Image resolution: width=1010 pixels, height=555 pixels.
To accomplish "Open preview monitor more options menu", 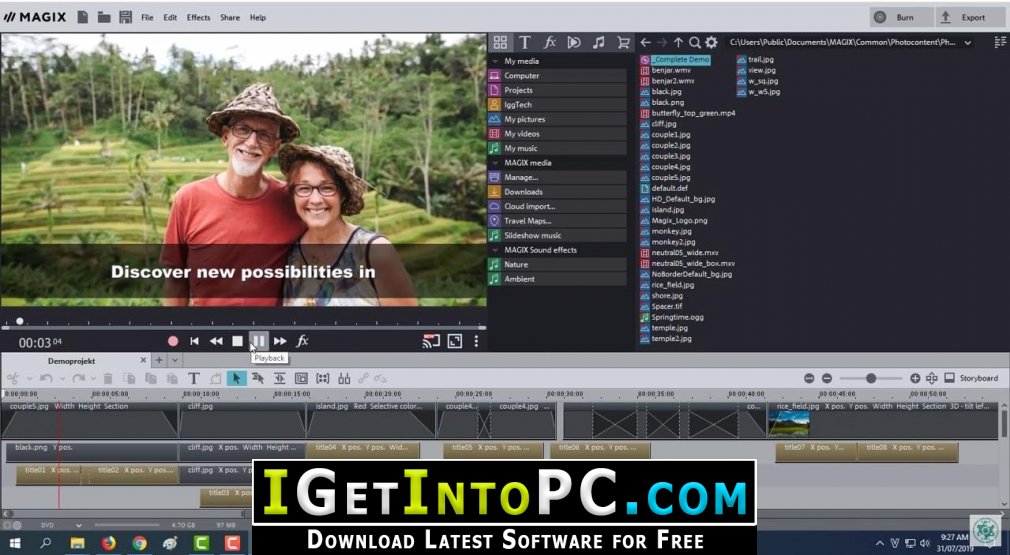I will (476, 341).
